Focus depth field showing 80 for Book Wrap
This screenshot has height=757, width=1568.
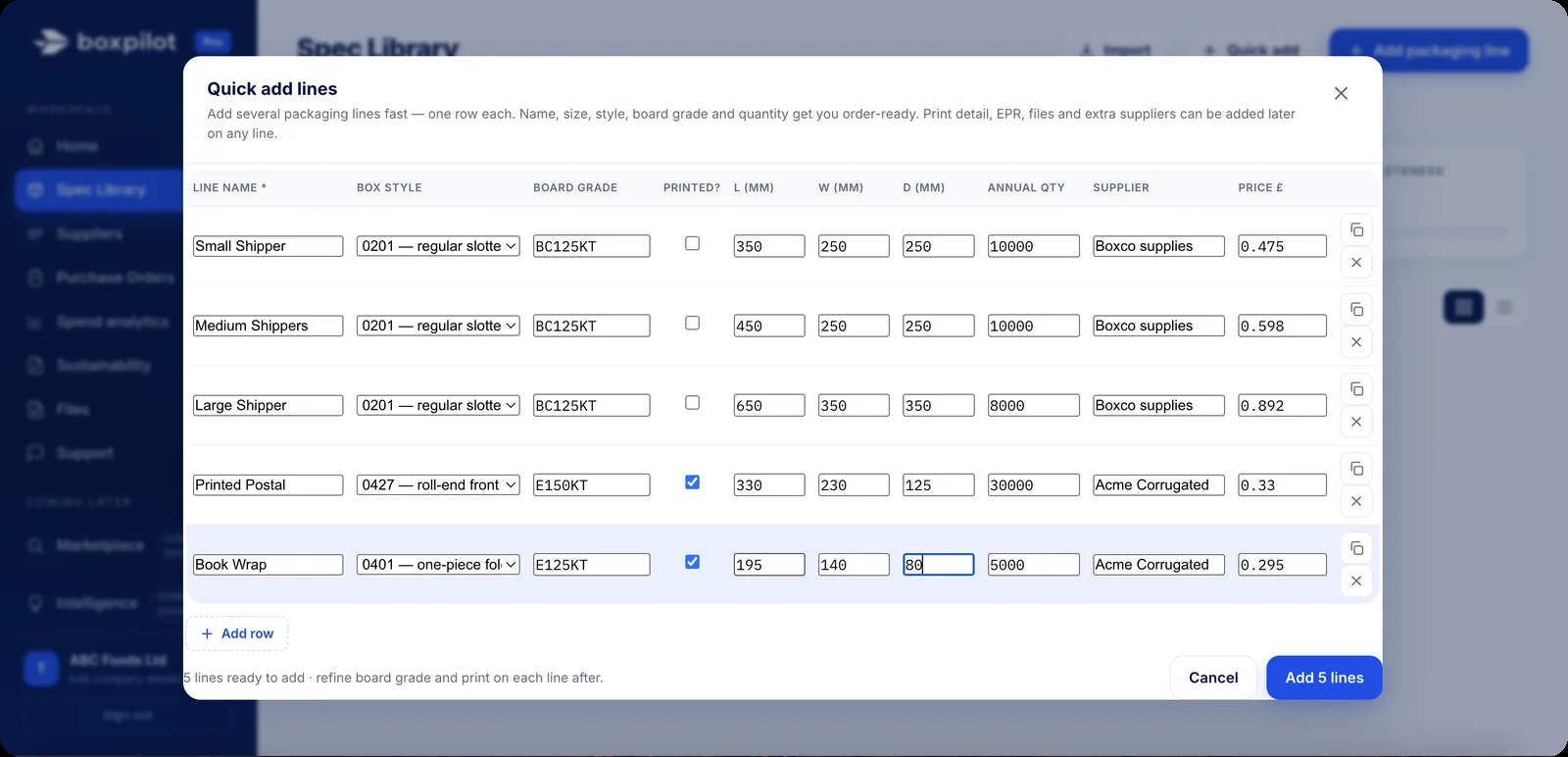(938, 564)
